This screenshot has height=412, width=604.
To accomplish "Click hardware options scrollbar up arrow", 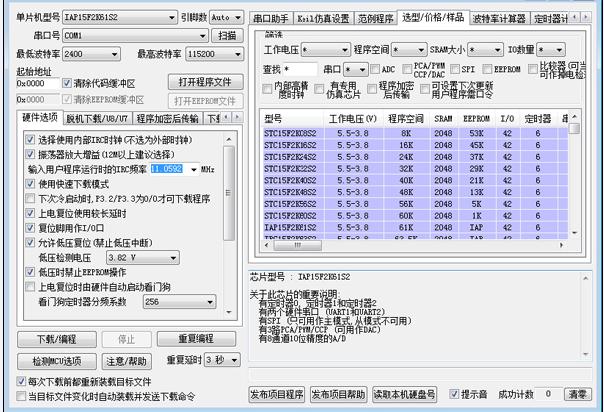I will [x=229, y=139].
